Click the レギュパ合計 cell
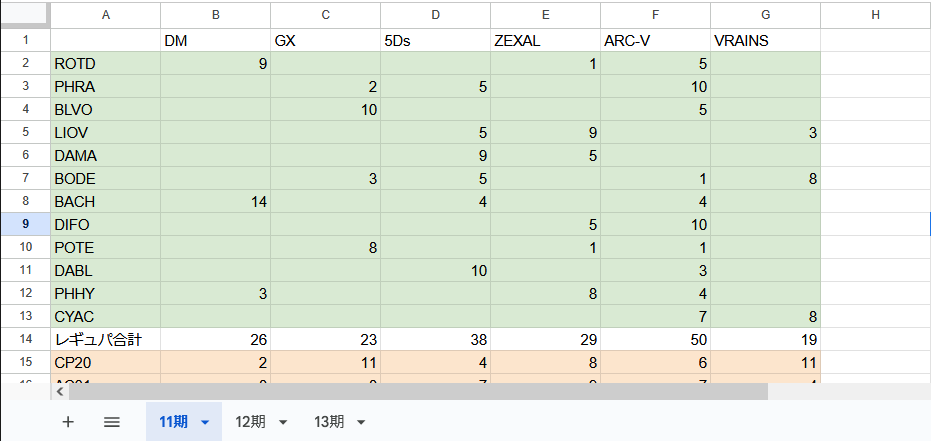This screenshot has height=441, width=931. [x=105, y=340]
